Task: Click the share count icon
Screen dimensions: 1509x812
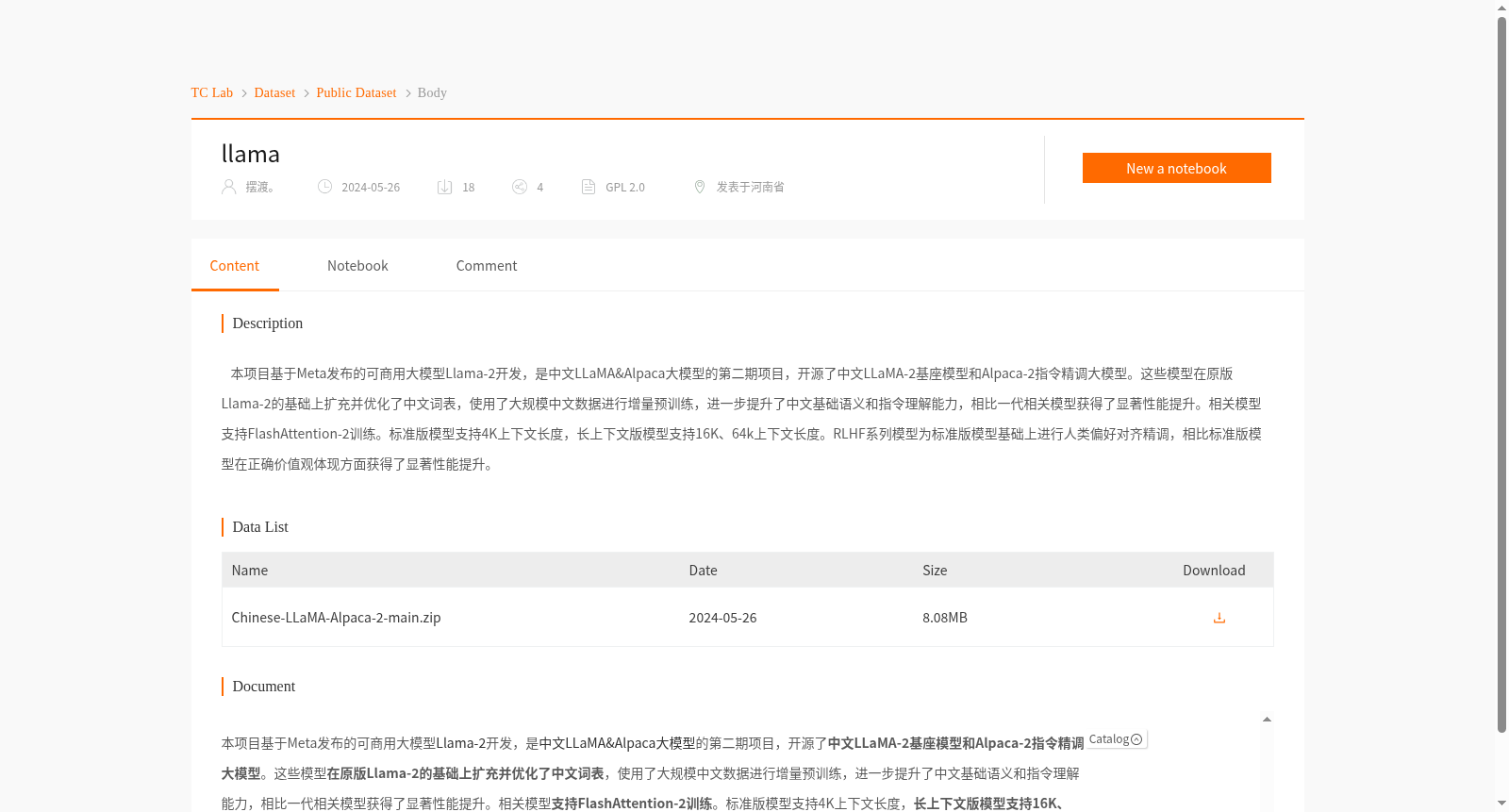Action: [x=520, y=187]
